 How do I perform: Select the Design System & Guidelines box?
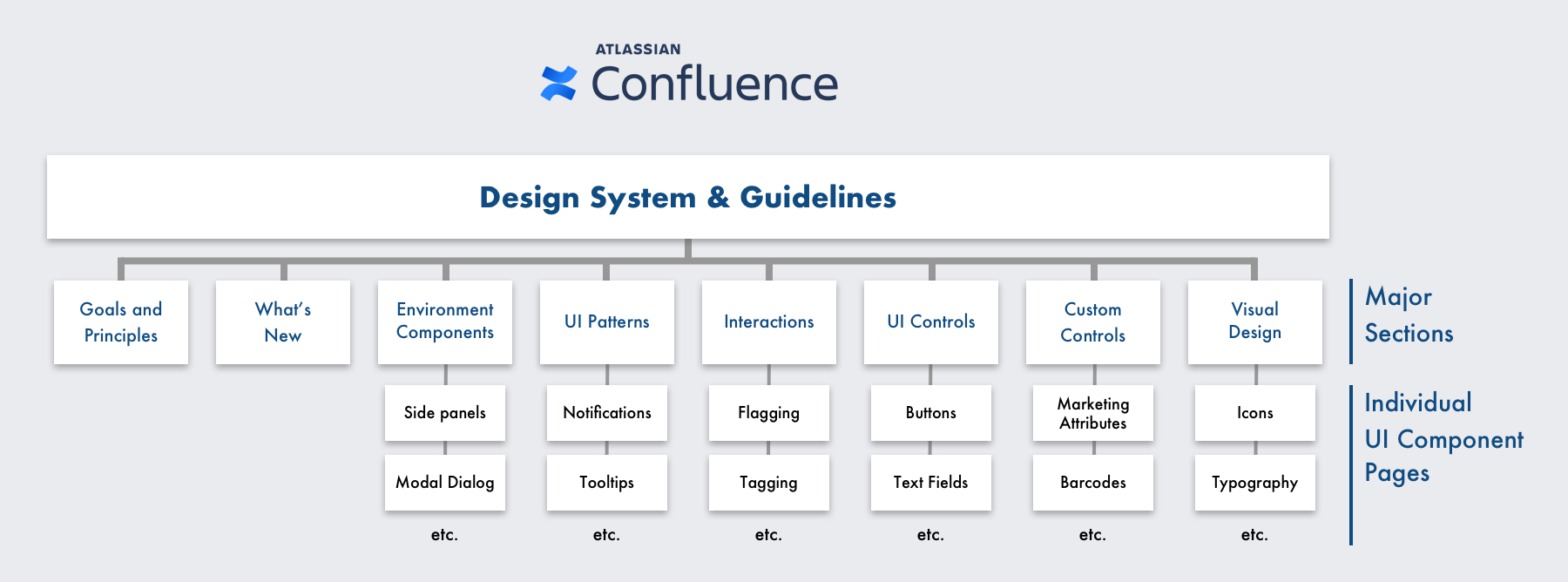[688, 197]
